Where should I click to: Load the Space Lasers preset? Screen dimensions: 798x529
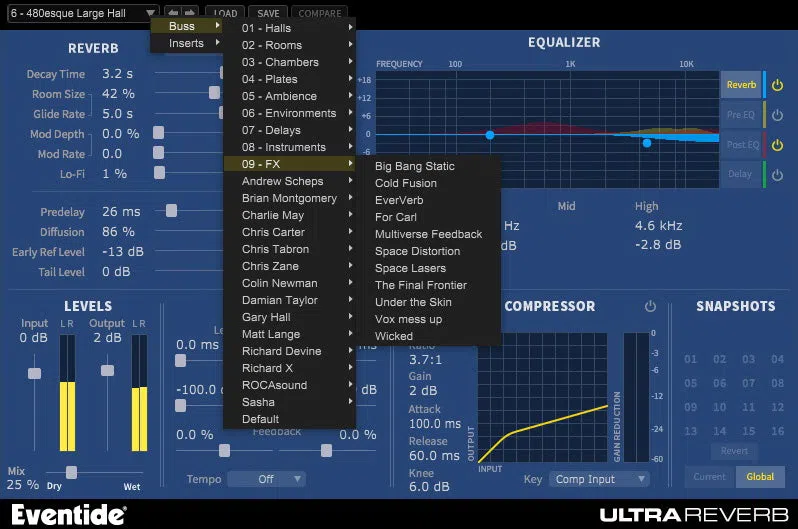(428, 268)
